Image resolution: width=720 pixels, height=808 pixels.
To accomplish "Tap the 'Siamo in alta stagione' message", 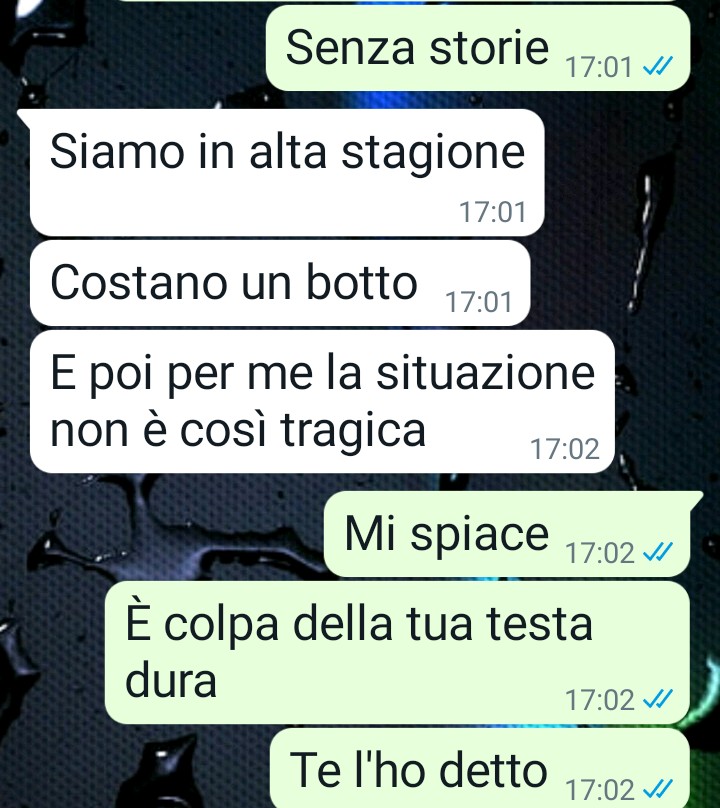I will pos(287,173).
